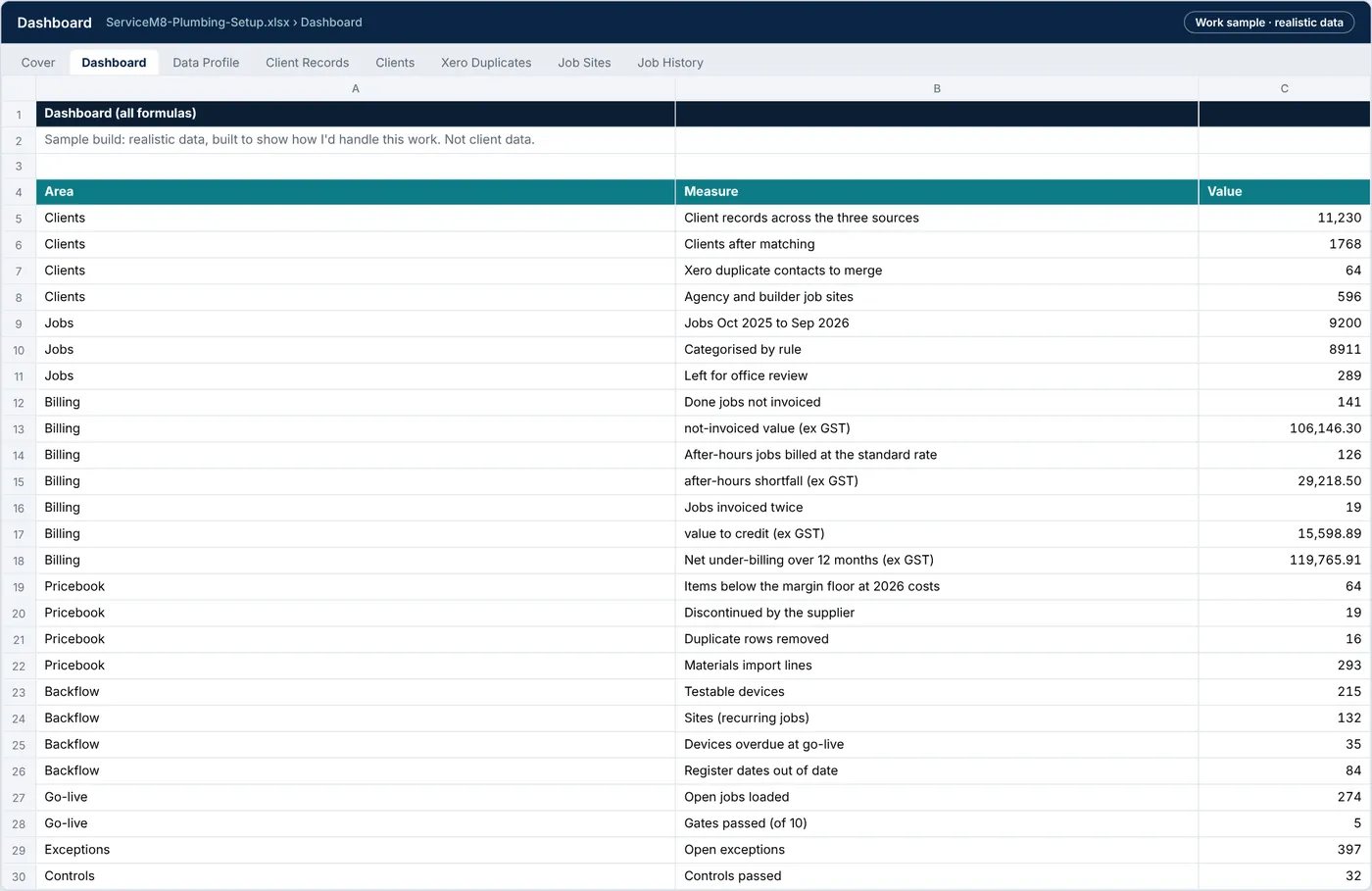Select the value 9200 cell

1284,323
